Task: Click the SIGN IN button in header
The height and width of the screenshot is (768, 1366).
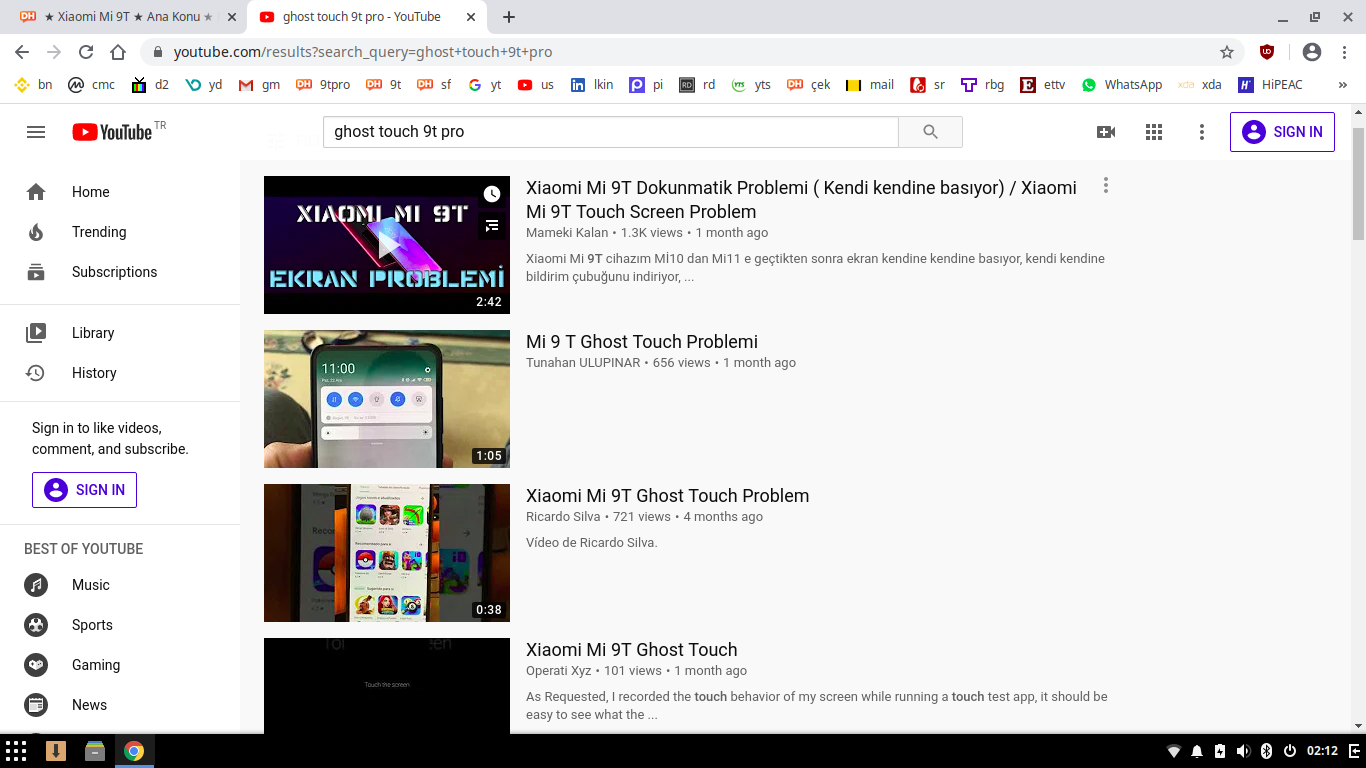Action: point(1282,132)
